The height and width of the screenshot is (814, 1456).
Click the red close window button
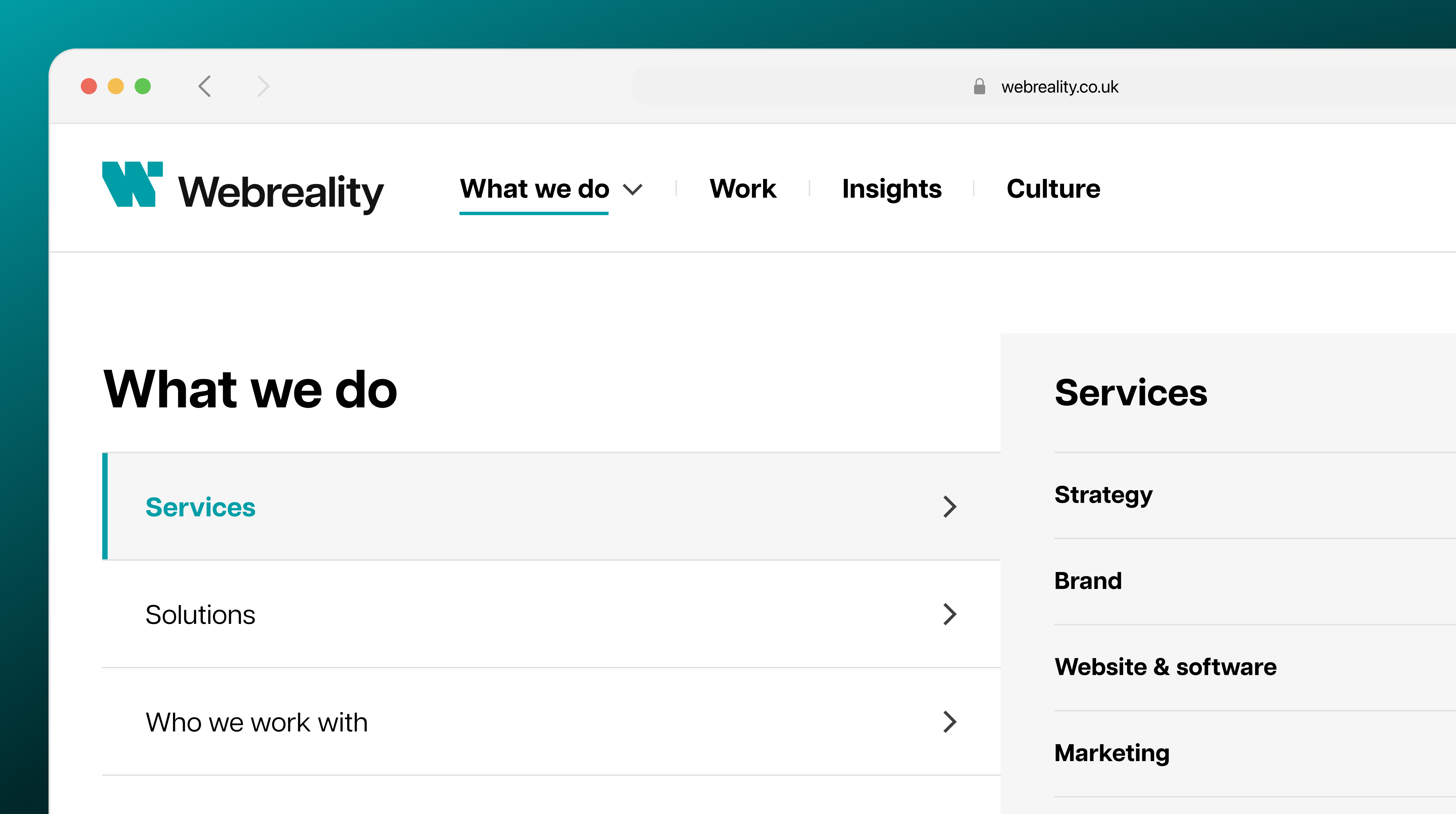coord(89,87)
